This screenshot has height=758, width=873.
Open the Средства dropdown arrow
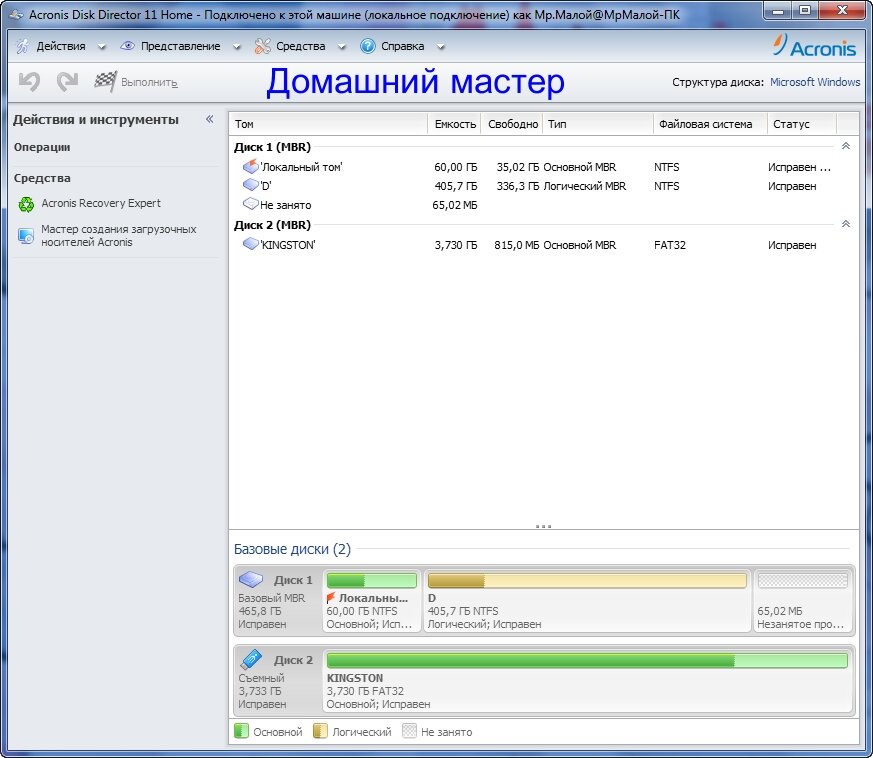tap(342, 47)
